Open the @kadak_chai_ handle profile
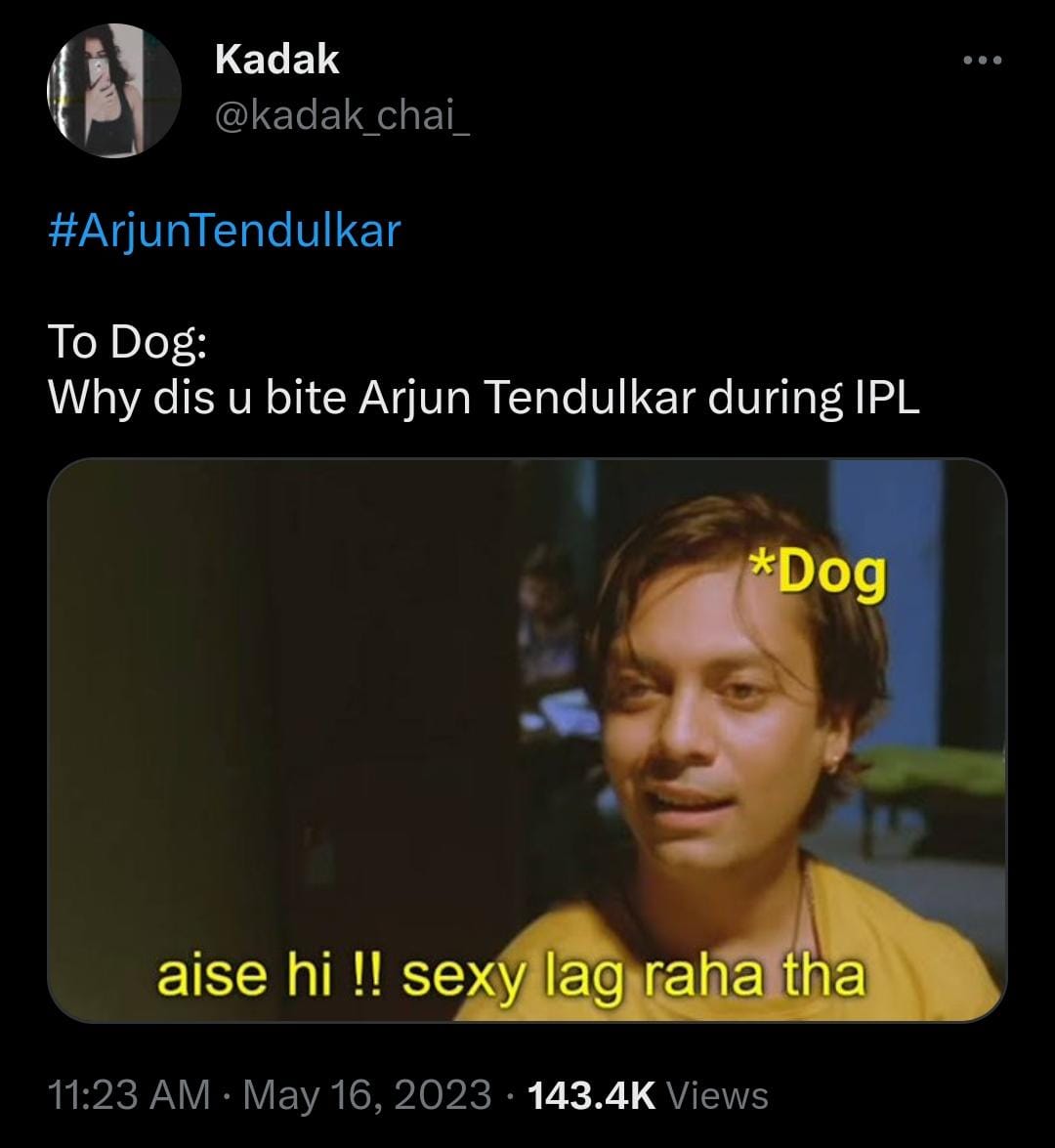 [x=342, y=115]
